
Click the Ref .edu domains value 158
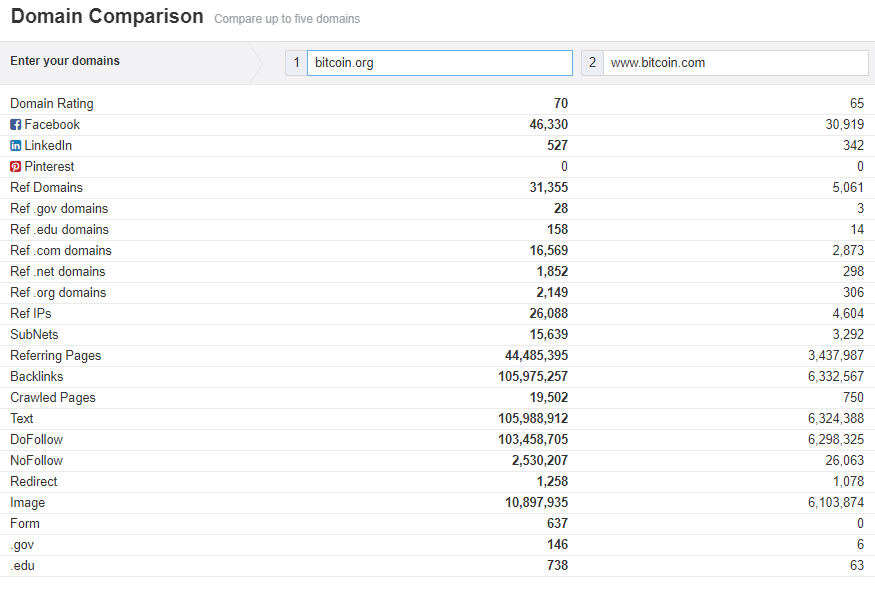click(557, 229)
